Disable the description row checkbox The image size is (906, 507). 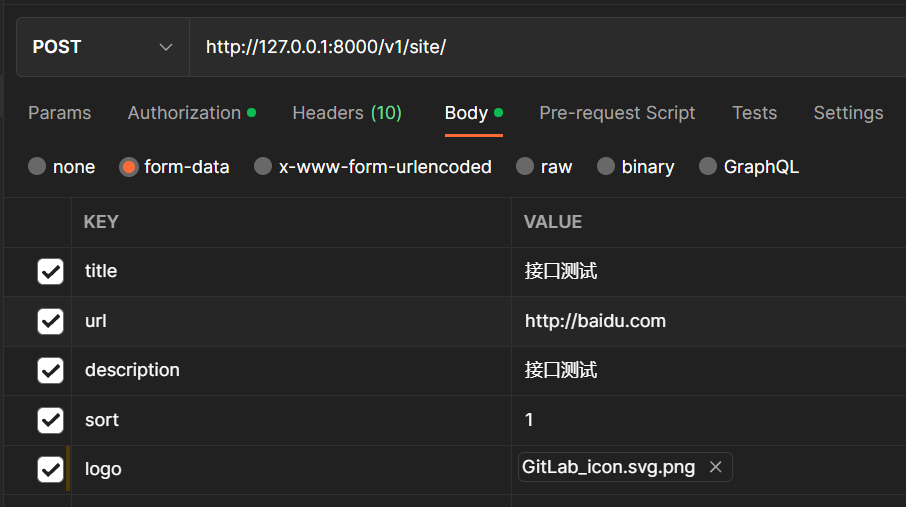[x=50, y=371]
